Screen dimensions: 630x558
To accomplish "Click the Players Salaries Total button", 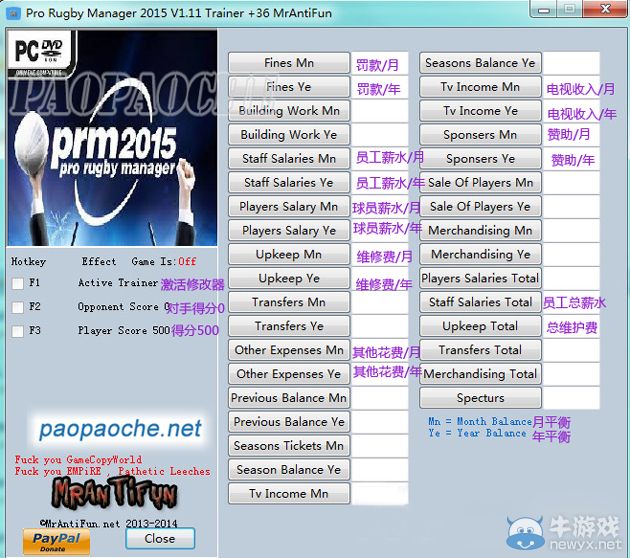I will (480, 278).
